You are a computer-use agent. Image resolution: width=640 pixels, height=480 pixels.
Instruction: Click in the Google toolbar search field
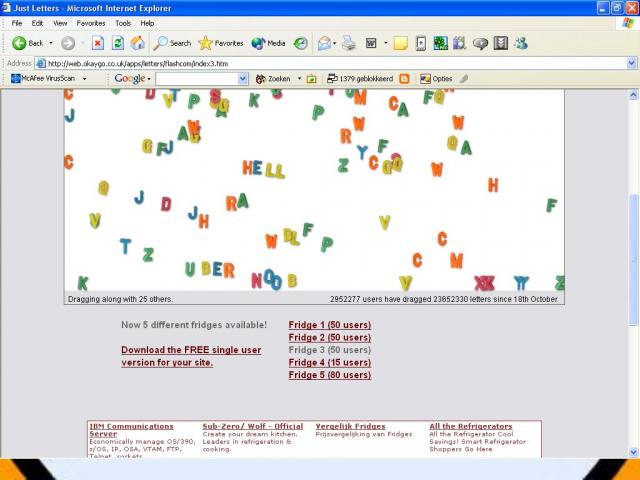pyautogui.click(x=197, y=79)
